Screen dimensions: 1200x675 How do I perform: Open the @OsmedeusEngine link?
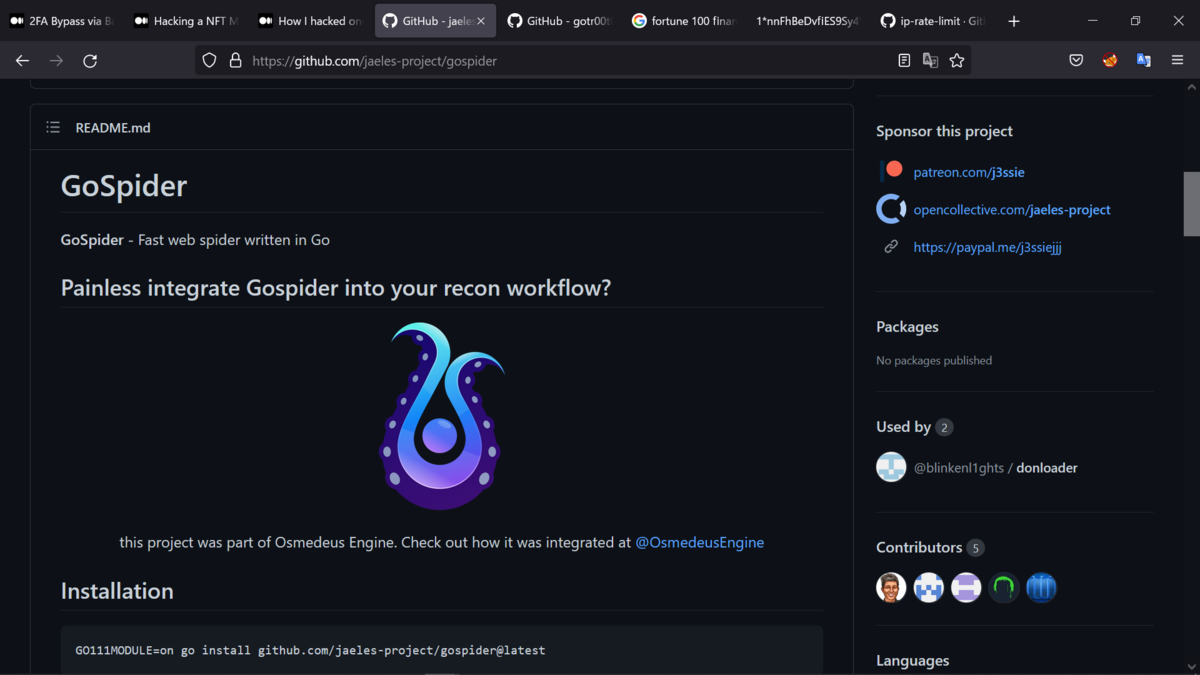pos(700,542)
